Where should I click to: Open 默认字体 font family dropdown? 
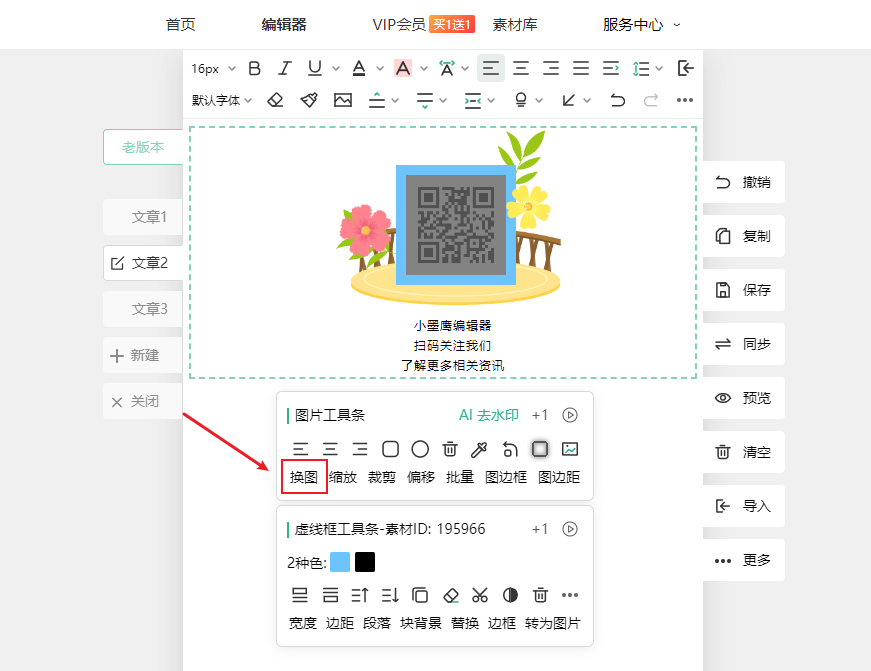[x=222, y=100]
